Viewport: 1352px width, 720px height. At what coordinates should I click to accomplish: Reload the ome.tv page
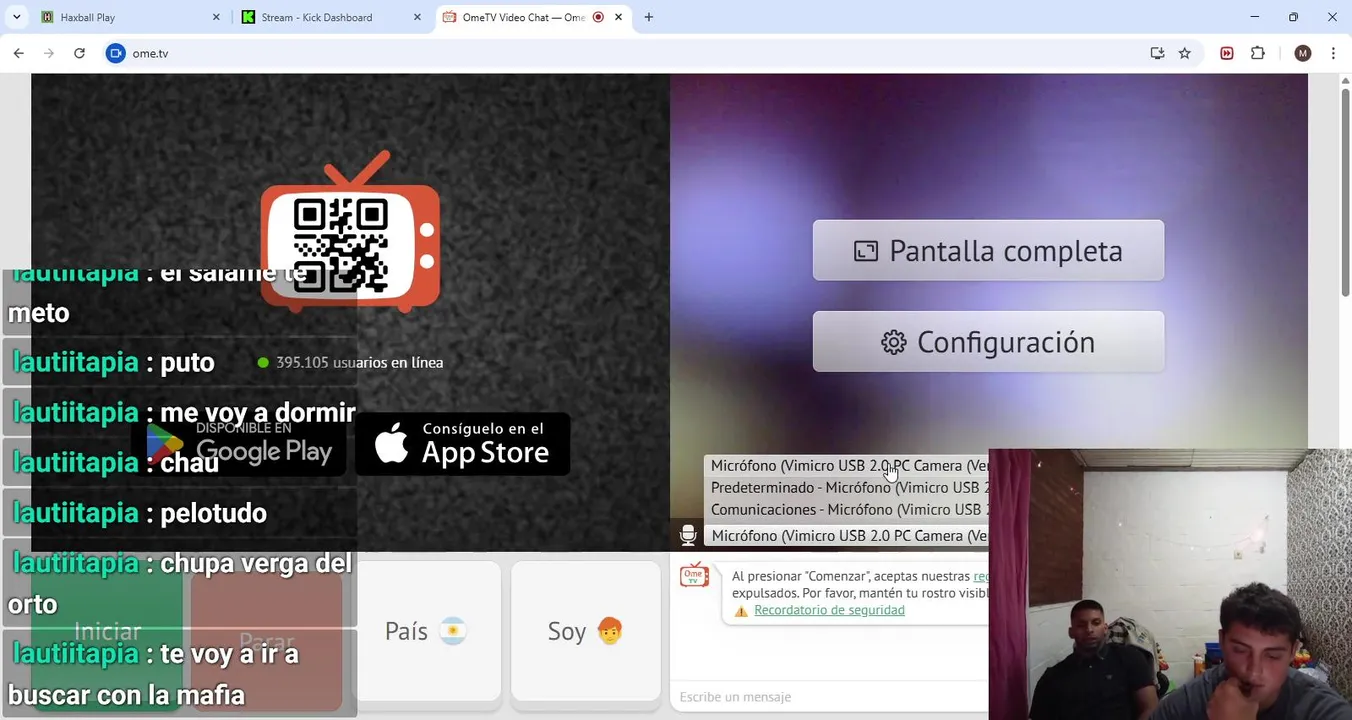[79, 53]
